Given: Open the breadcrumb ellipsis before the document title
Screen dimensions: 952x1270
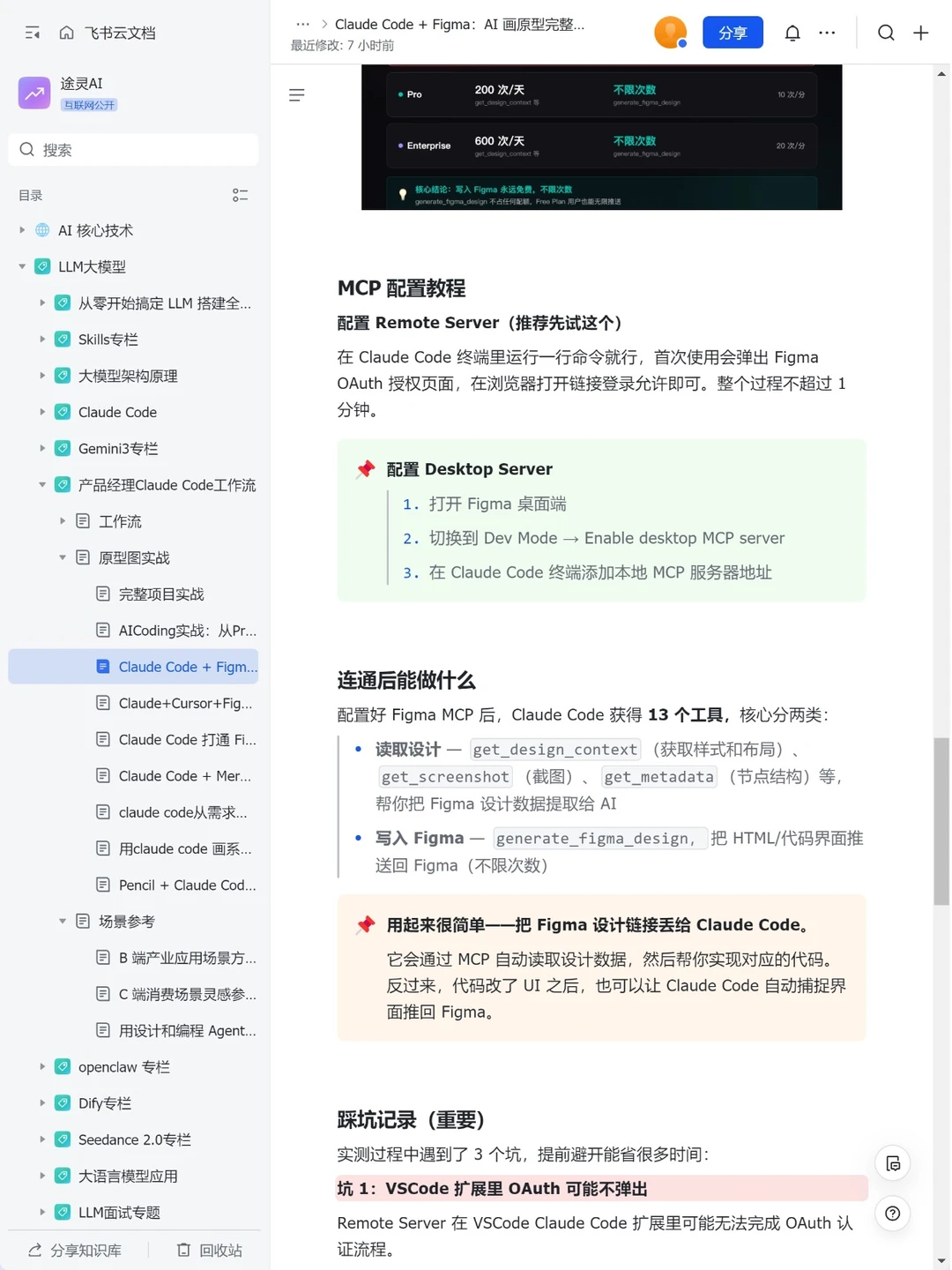Looking at the screenshot, I should point(302,24).
